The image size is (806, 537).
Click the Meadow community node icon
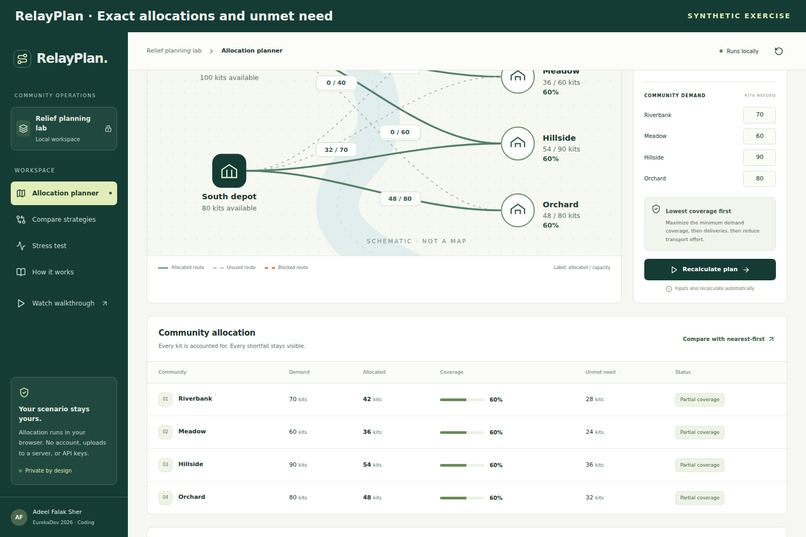[x=518, y=77]
